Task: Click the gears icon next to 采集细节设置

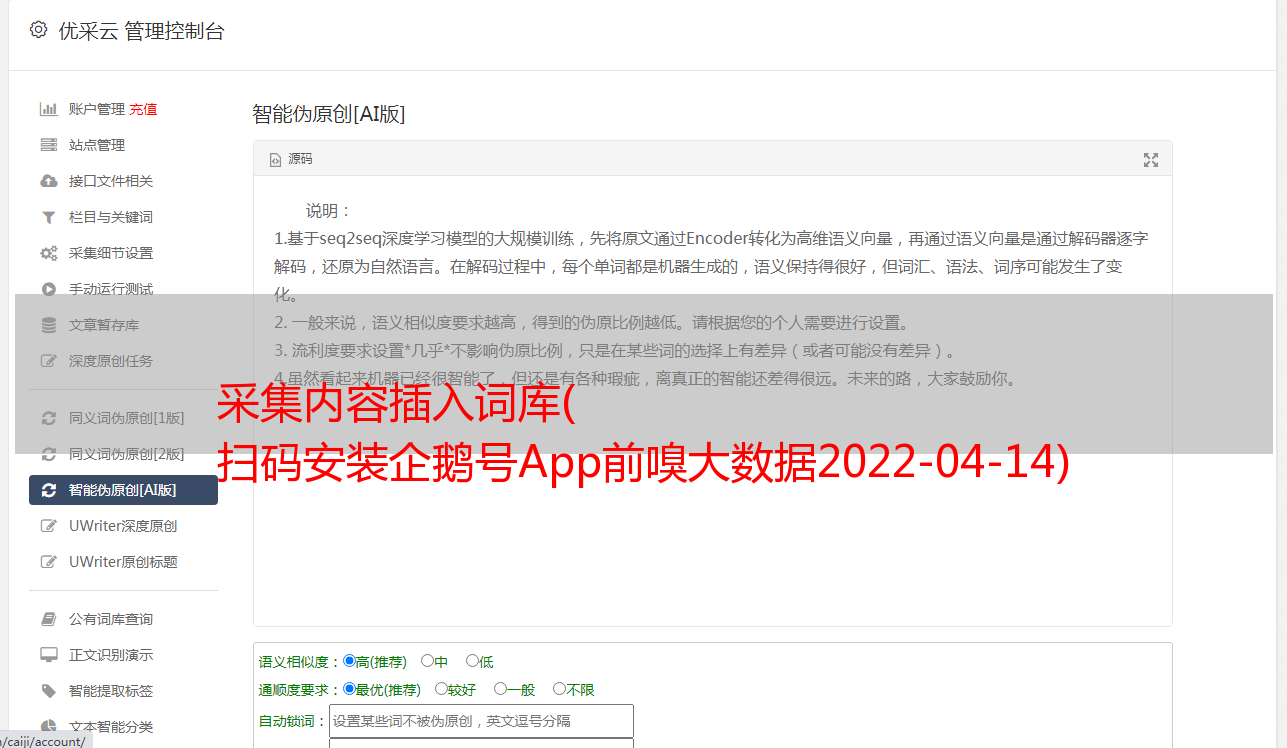Action: [48, 253]
